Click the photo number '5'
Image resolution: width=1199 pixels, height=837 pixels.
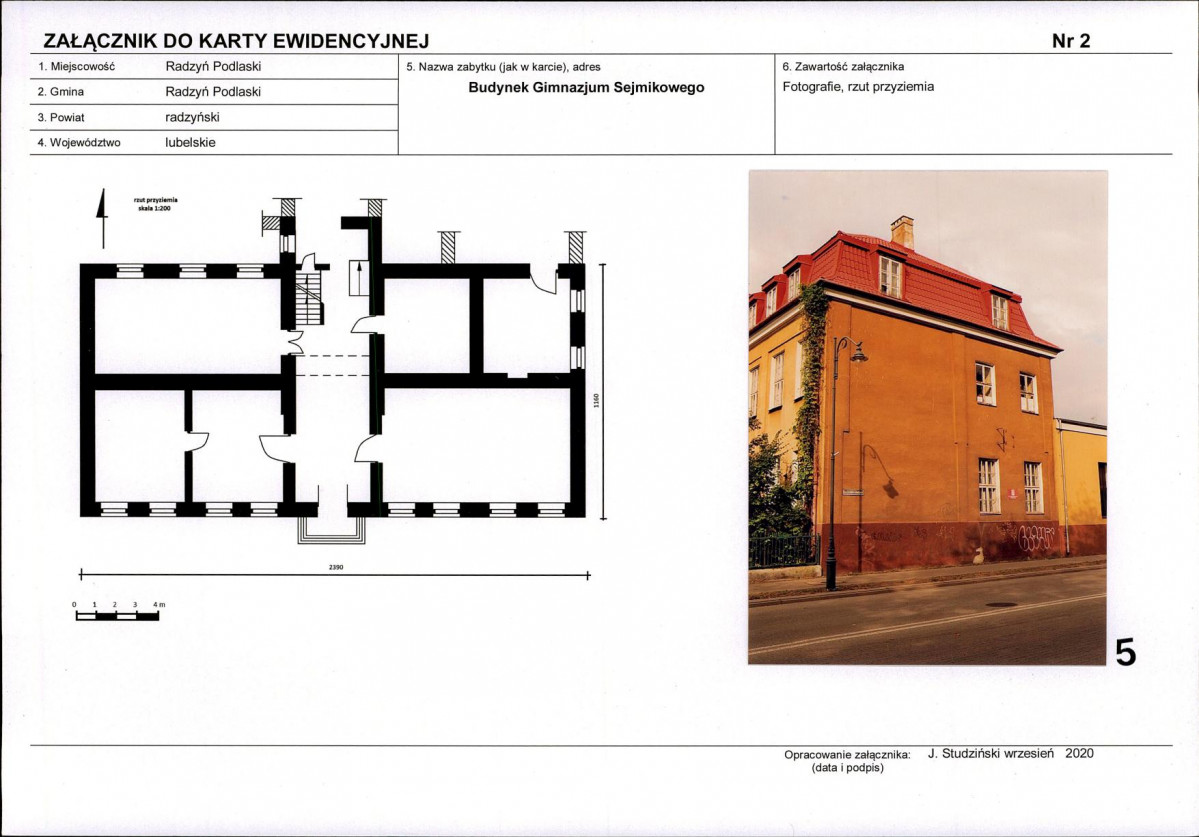(x=1126, y=653)
